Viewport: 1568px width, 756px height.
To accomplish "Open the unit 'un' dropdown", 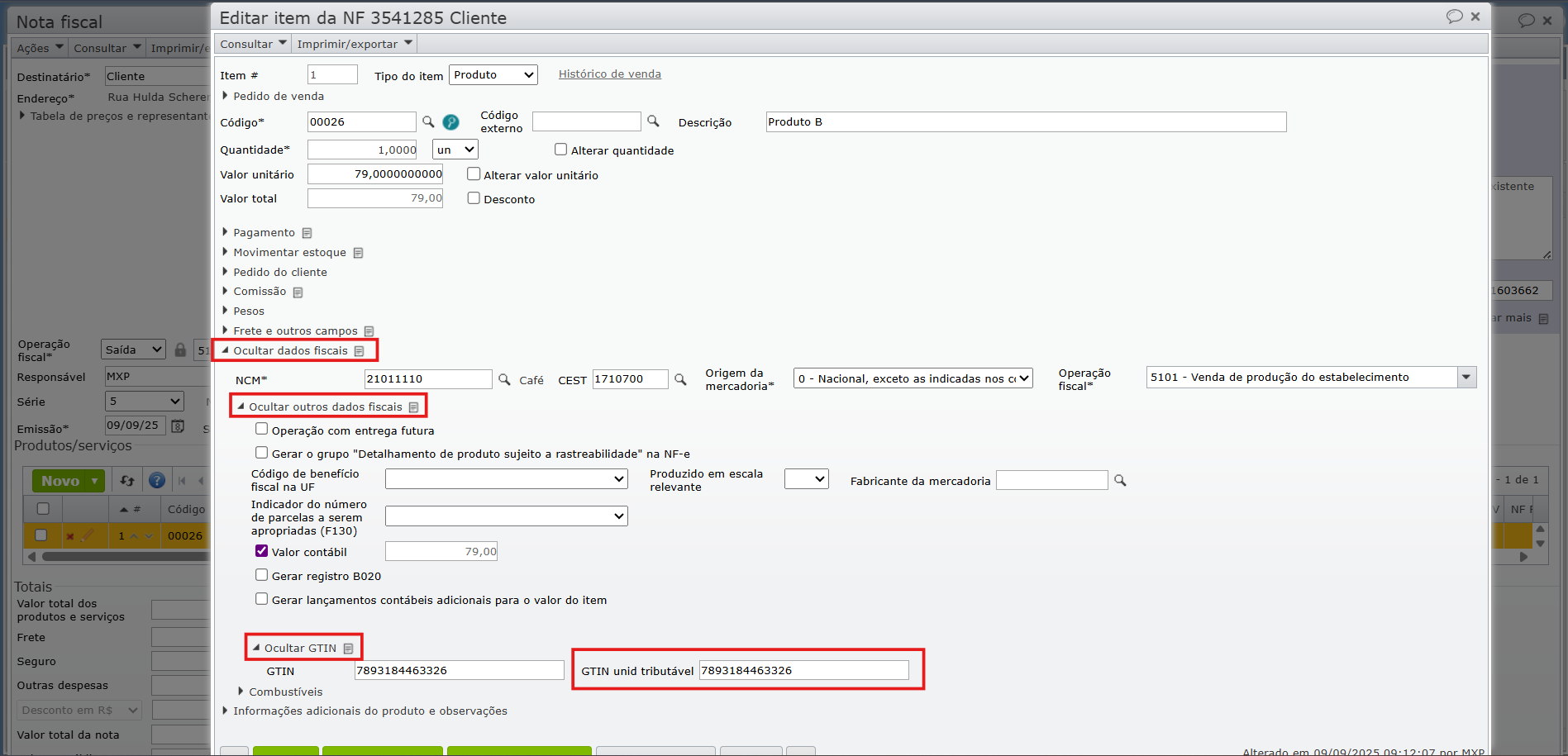I will pyautogui.click(x=455, y=150).
